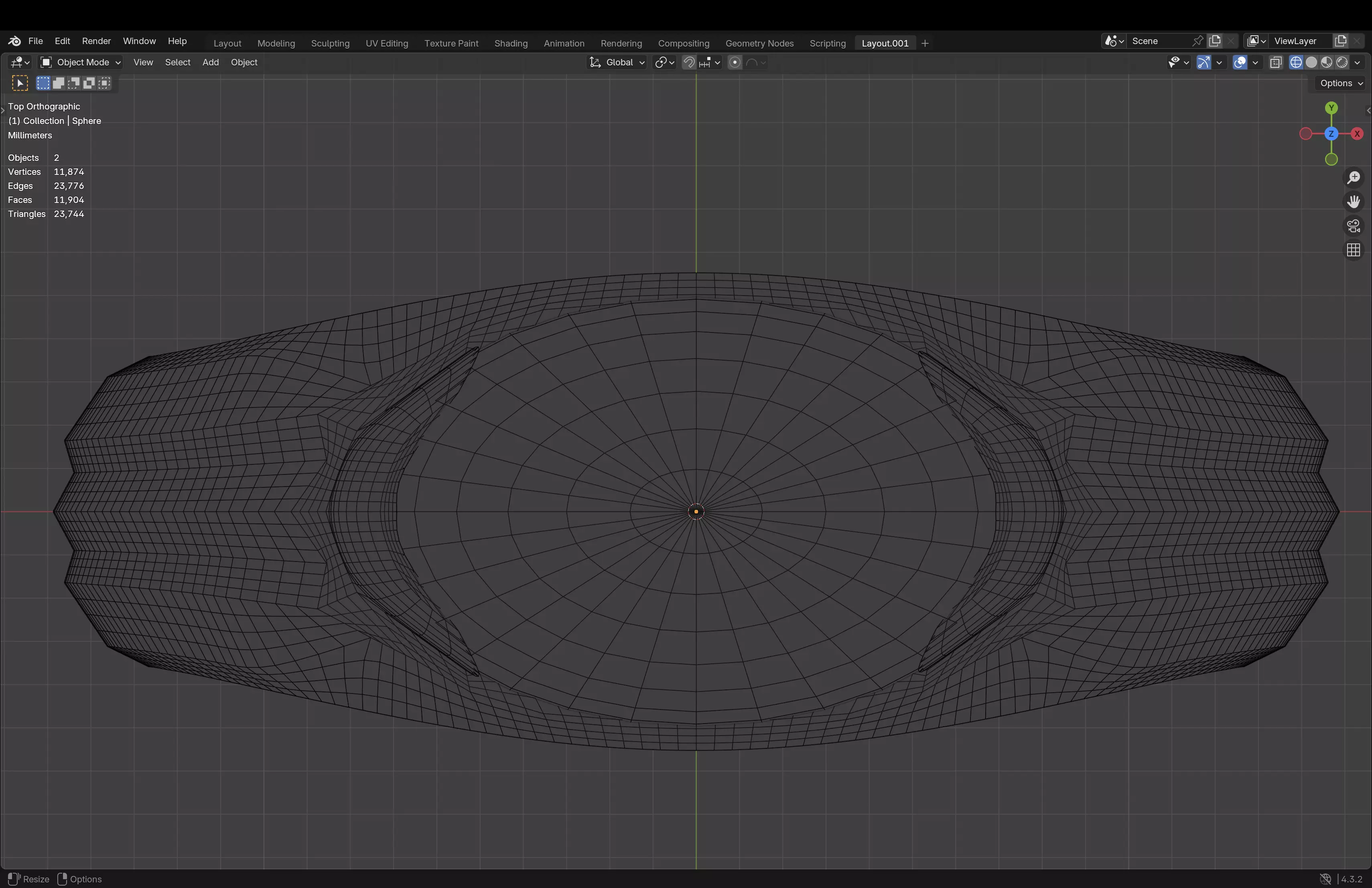This screenshot has width=1372, height=888.
Task: Remove the ViewLayer with X icon
Action: 1357,41
